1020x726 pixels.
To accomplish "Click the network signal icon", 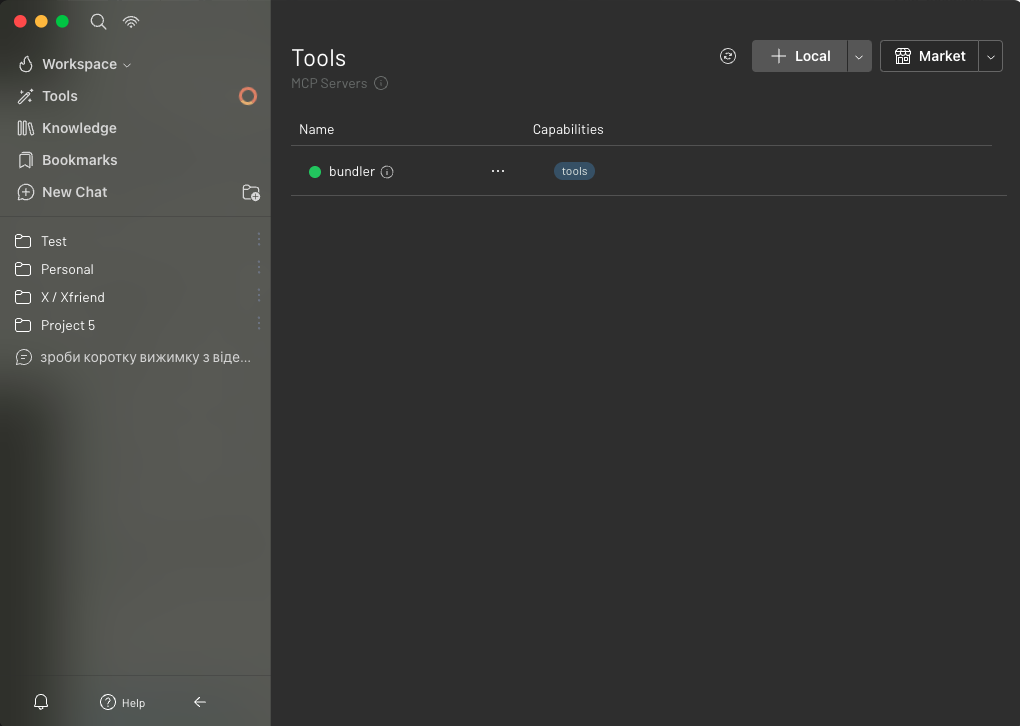I will tap(131, 21).
